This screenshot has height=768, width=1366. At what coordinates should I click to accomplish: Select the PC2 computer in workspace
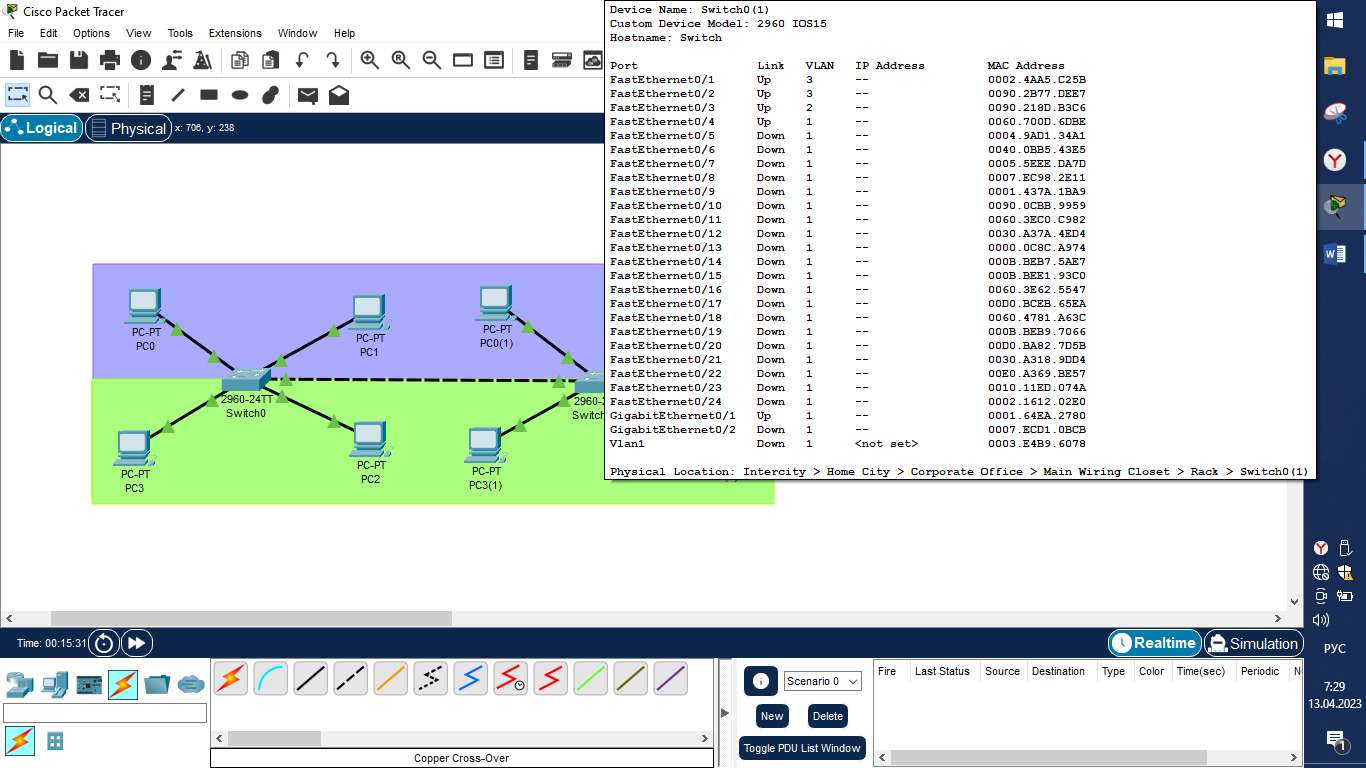[x=370, y=440]
